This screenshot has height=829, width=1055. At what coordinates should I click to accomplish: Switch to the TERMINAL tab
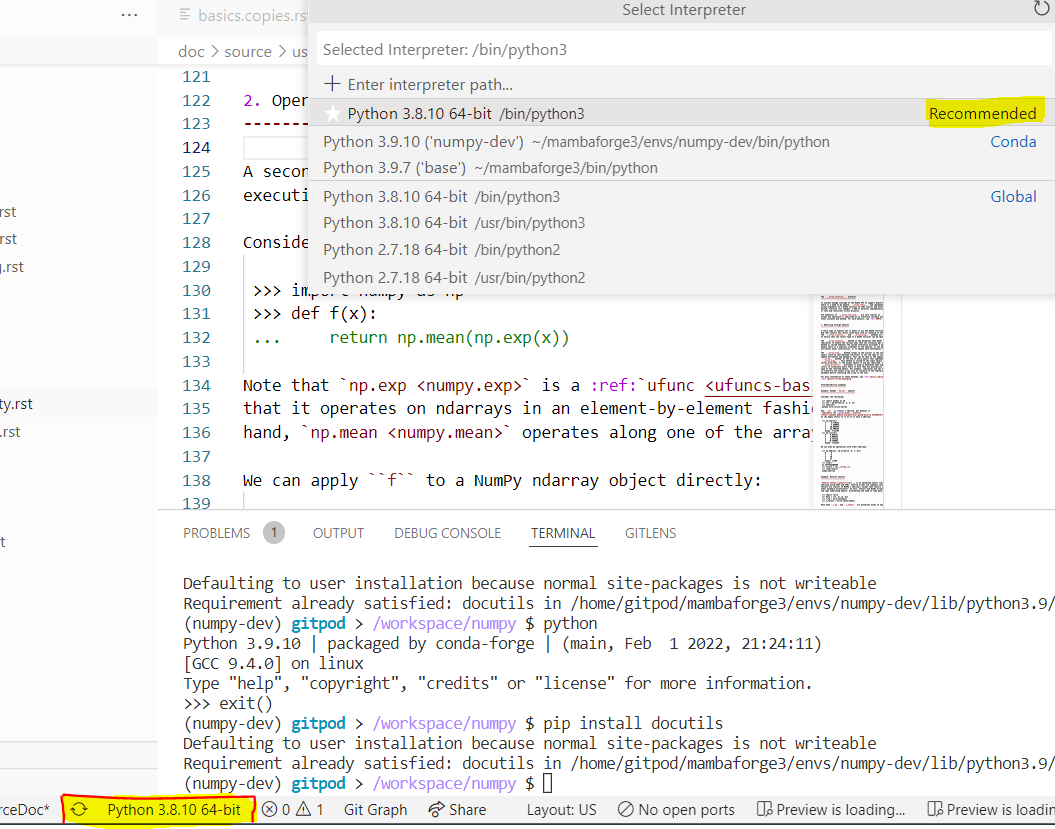pyautogui.click(x=562, y=533)
